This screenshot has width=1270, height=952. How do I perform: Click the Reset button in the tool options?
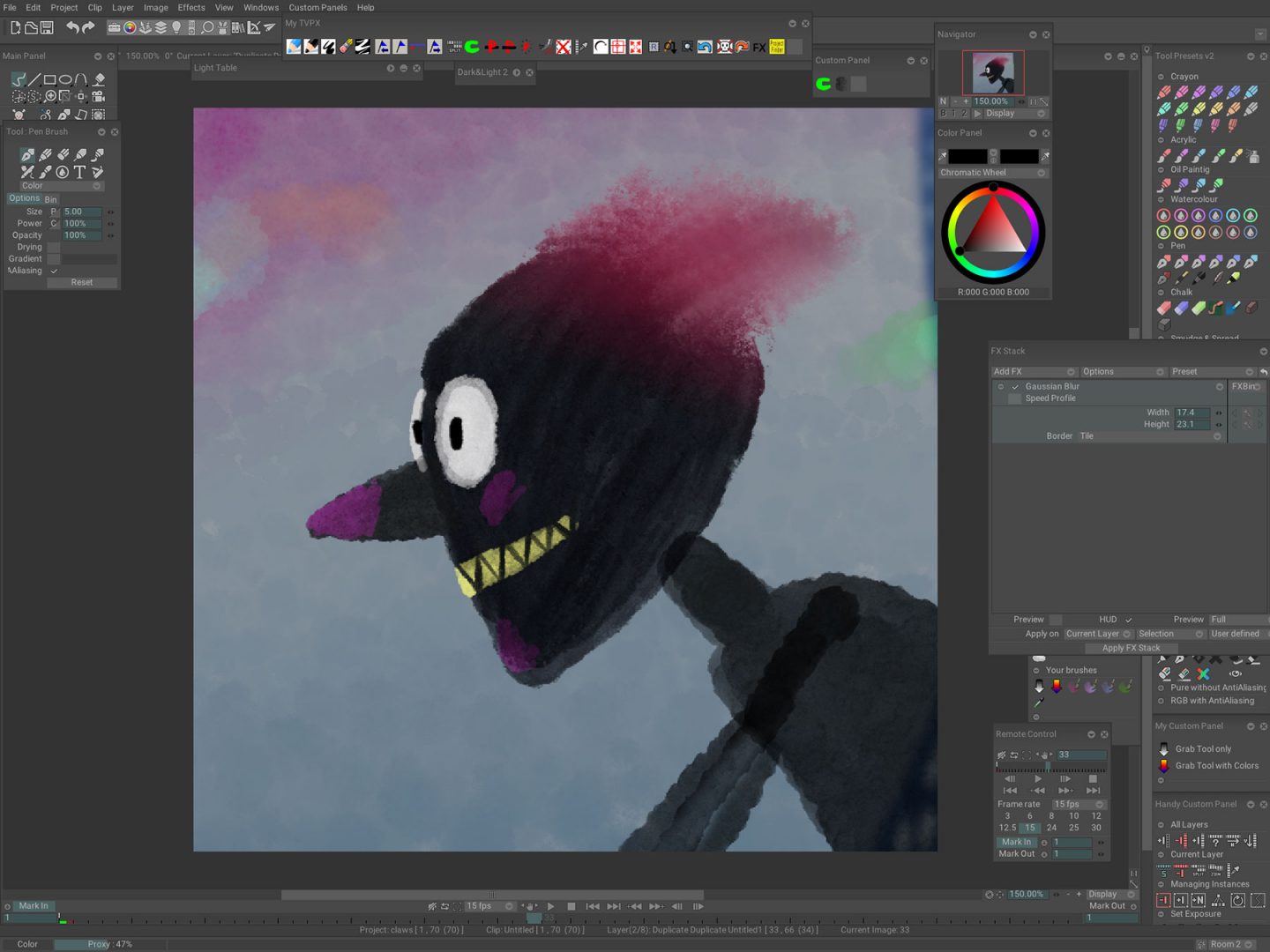click(81, 283)
